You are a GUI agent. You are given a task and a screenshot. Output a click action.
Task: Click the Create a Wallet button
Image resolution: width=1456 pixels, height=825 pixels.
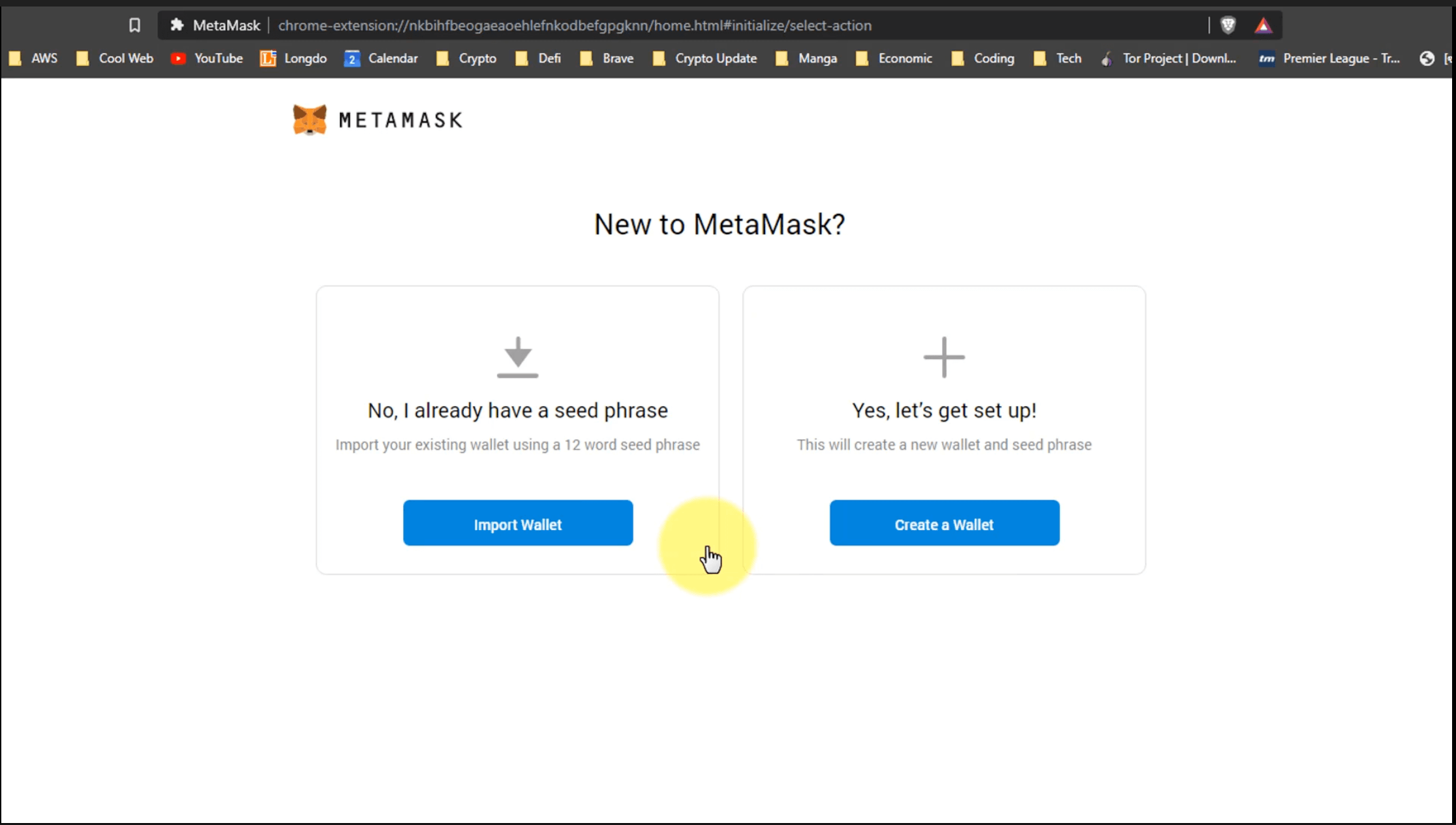pos(945,523)
